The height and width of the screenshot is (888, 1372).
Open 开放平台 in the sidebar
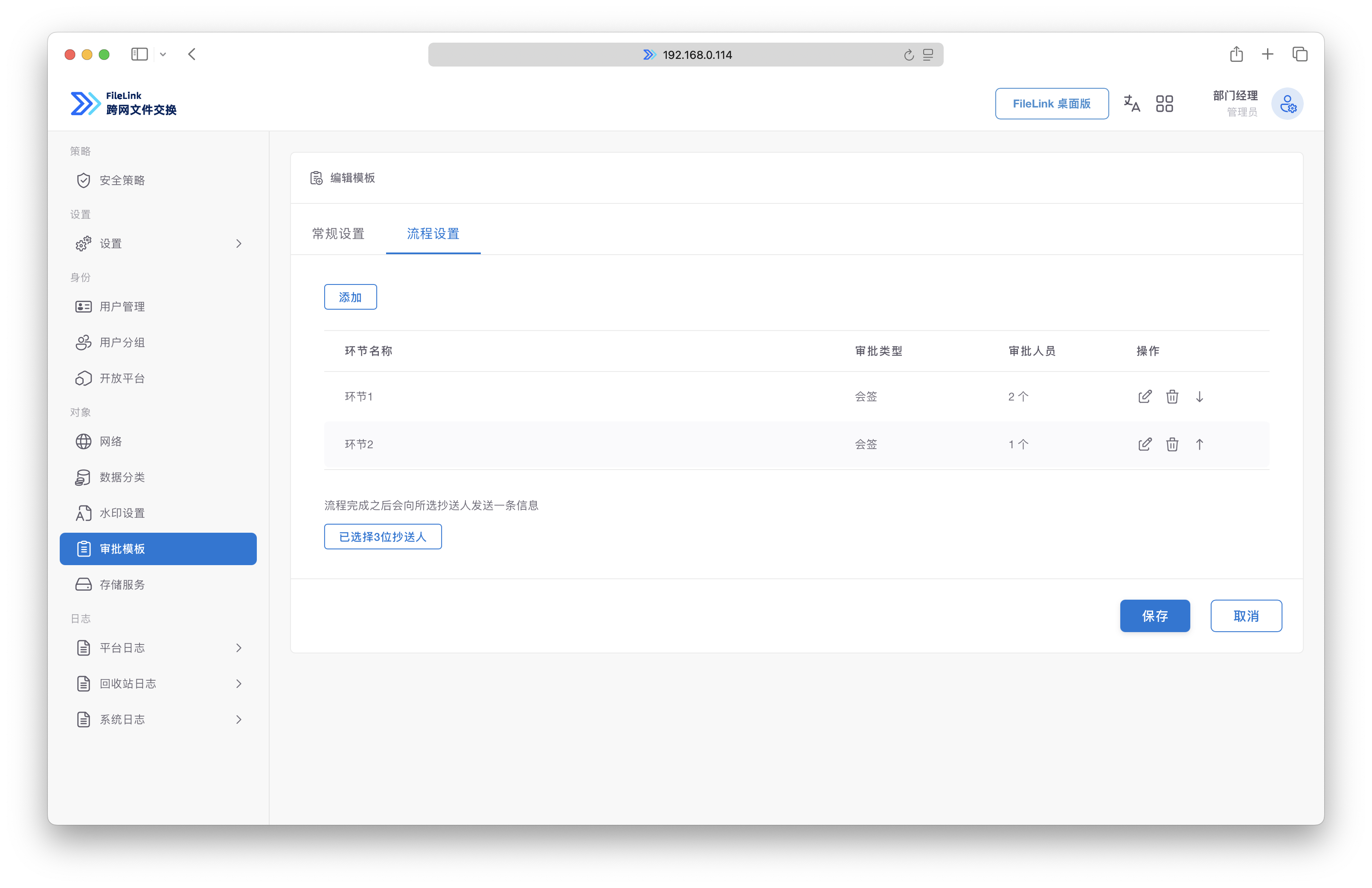158,378
